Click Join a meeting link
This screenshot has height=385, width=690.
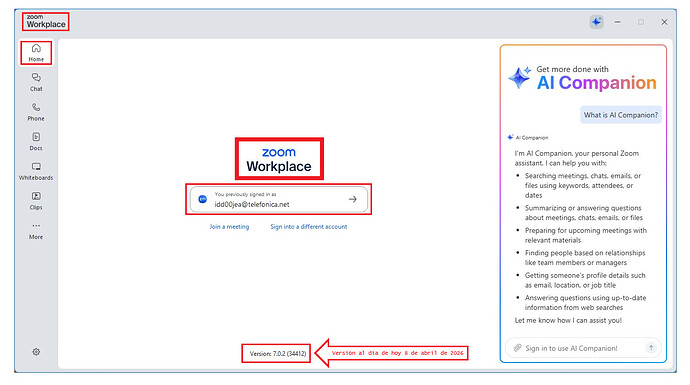tap(229, 227)
